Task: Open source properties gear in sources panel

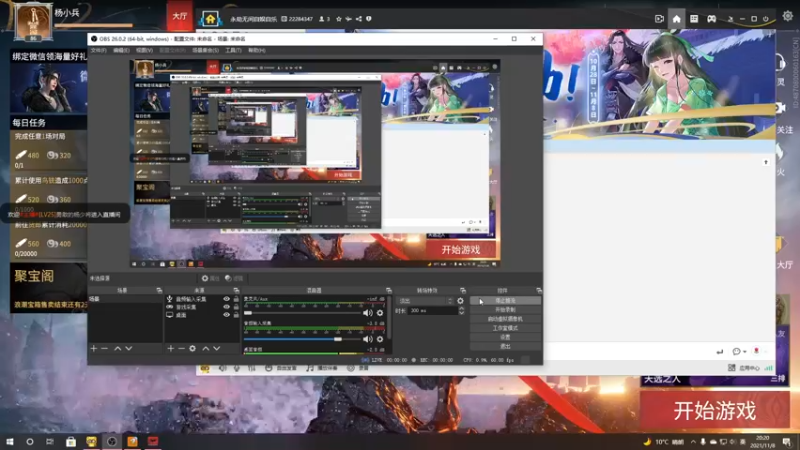Action: [x=192, y=348]
